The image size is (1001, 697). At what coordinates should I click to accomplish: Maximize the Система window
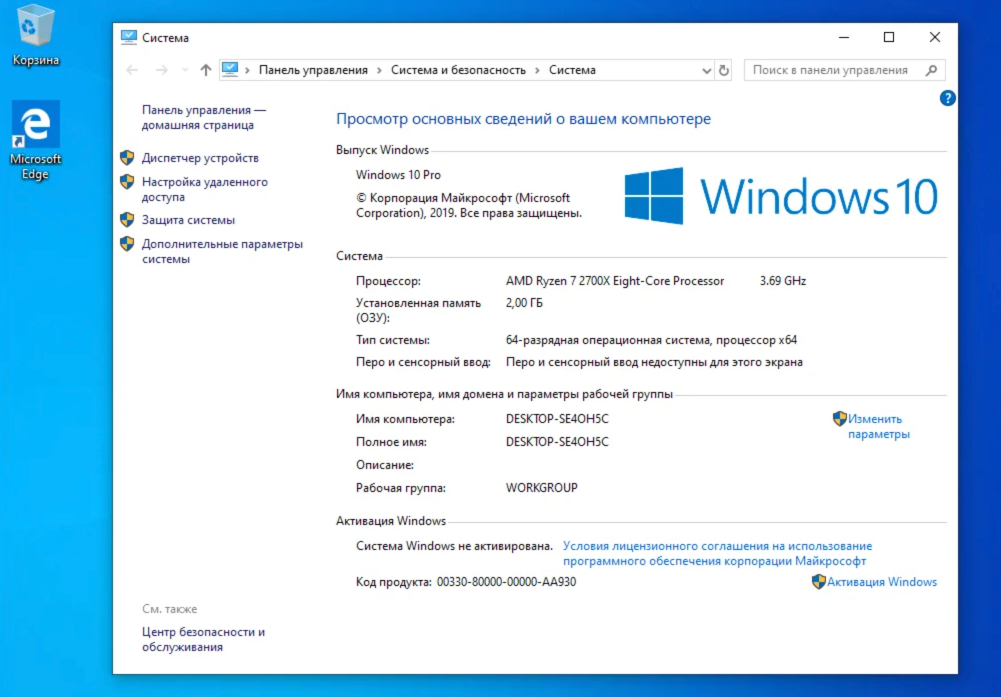coord(889,37)
